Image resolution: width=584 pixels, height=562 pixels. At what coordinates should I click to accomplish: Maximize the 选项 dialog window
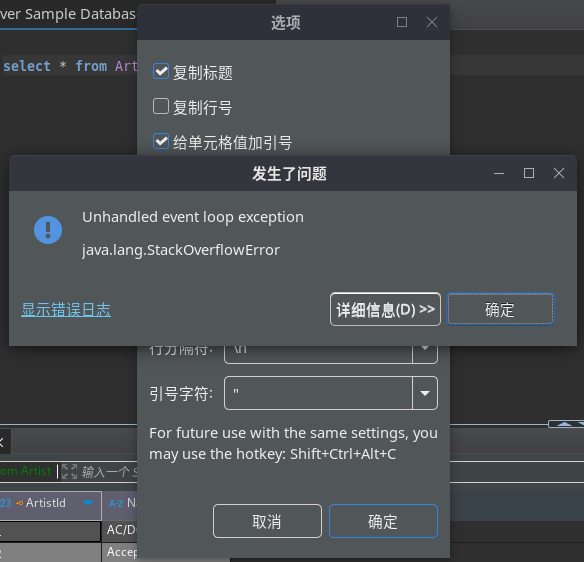point(402,22)
